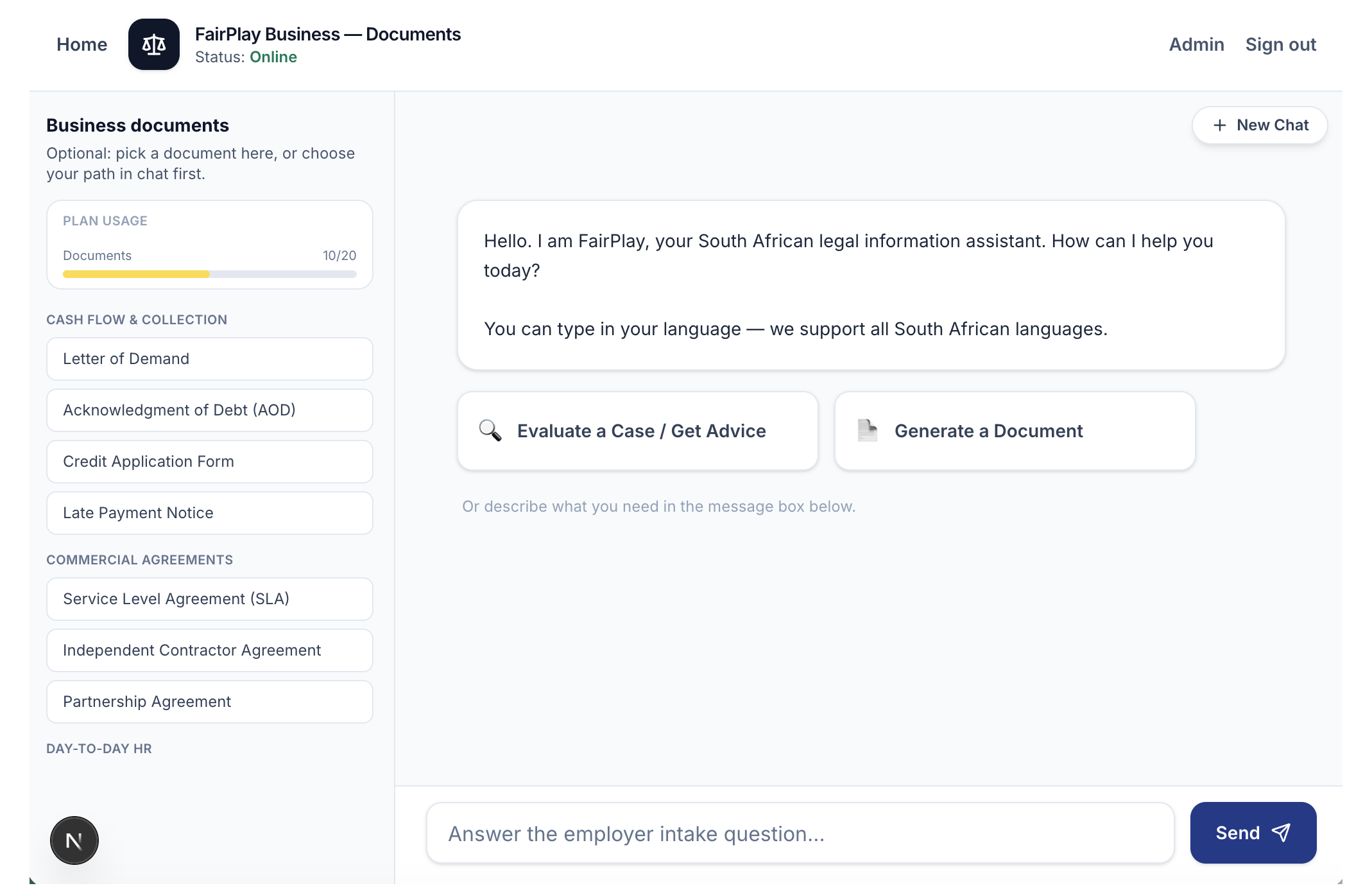Select Service Level Agreement (SLA)
Viewport: 1372px width, 888px height.
[x=210, y=599]
